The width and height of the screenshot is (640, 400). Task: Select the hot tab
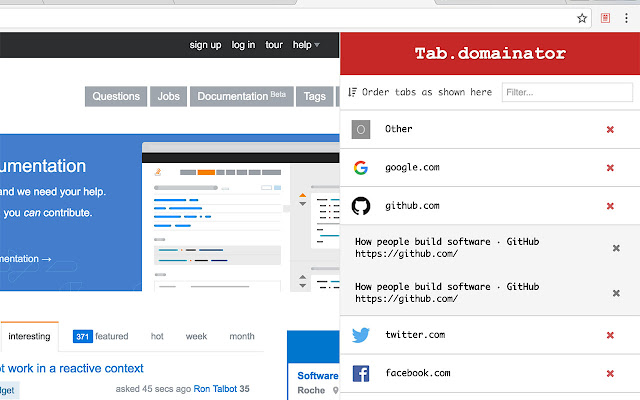click(x=157, y=336)
